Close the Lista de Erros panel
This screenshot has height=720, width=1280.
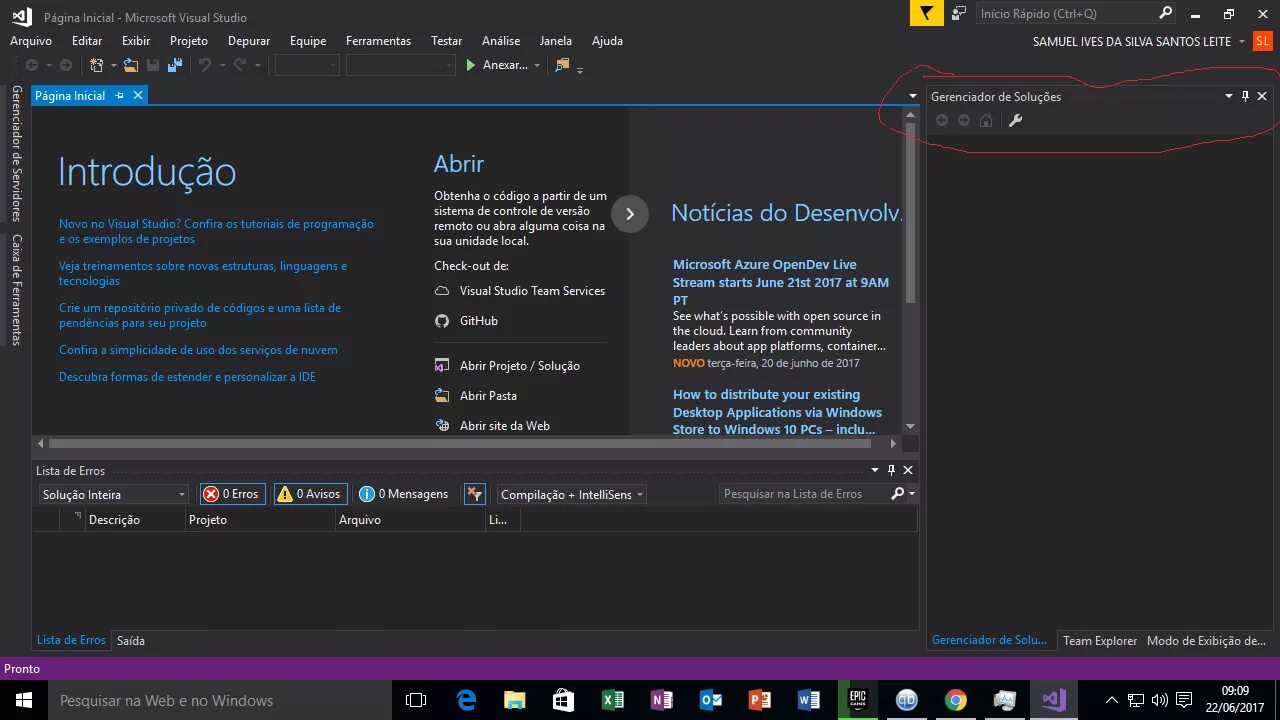pos(908,470)
